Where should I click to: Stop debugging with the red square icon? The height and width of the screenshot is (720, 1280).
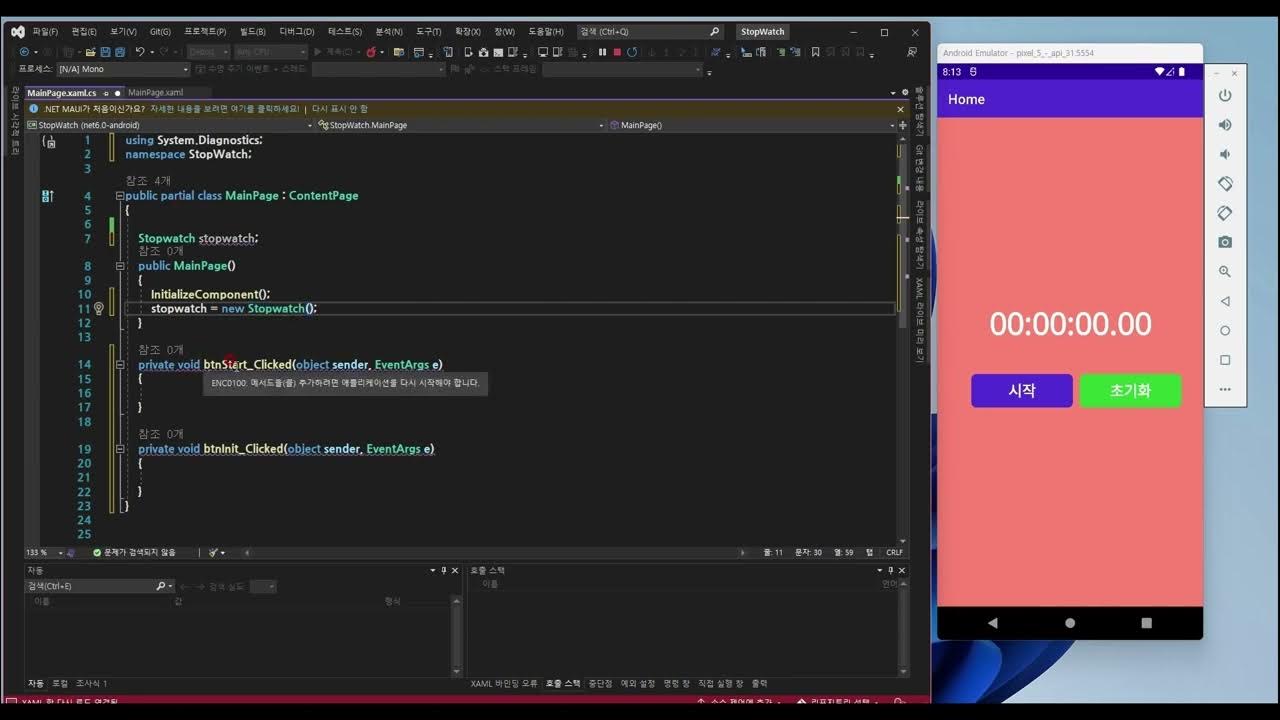(x=617, y=52)
